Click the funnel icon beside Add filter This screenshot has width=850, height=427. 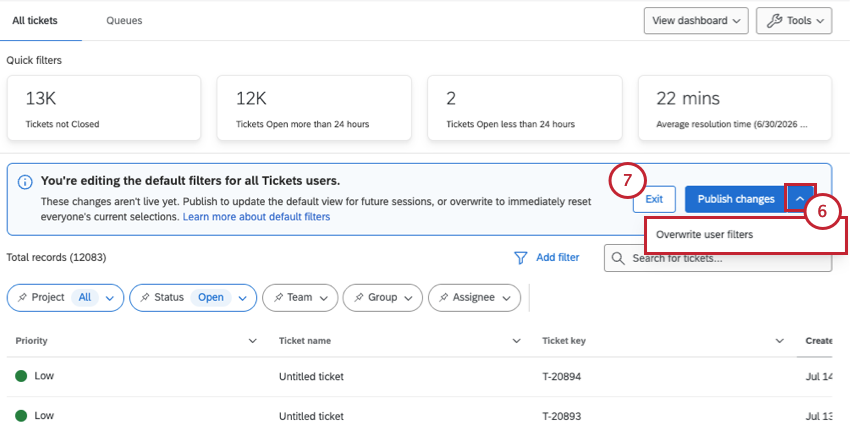[520, 258]
